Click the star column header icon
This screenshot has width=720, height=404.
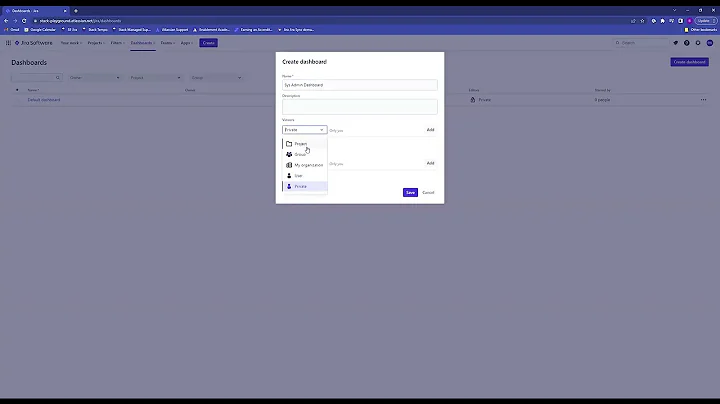tap(17, 90)
